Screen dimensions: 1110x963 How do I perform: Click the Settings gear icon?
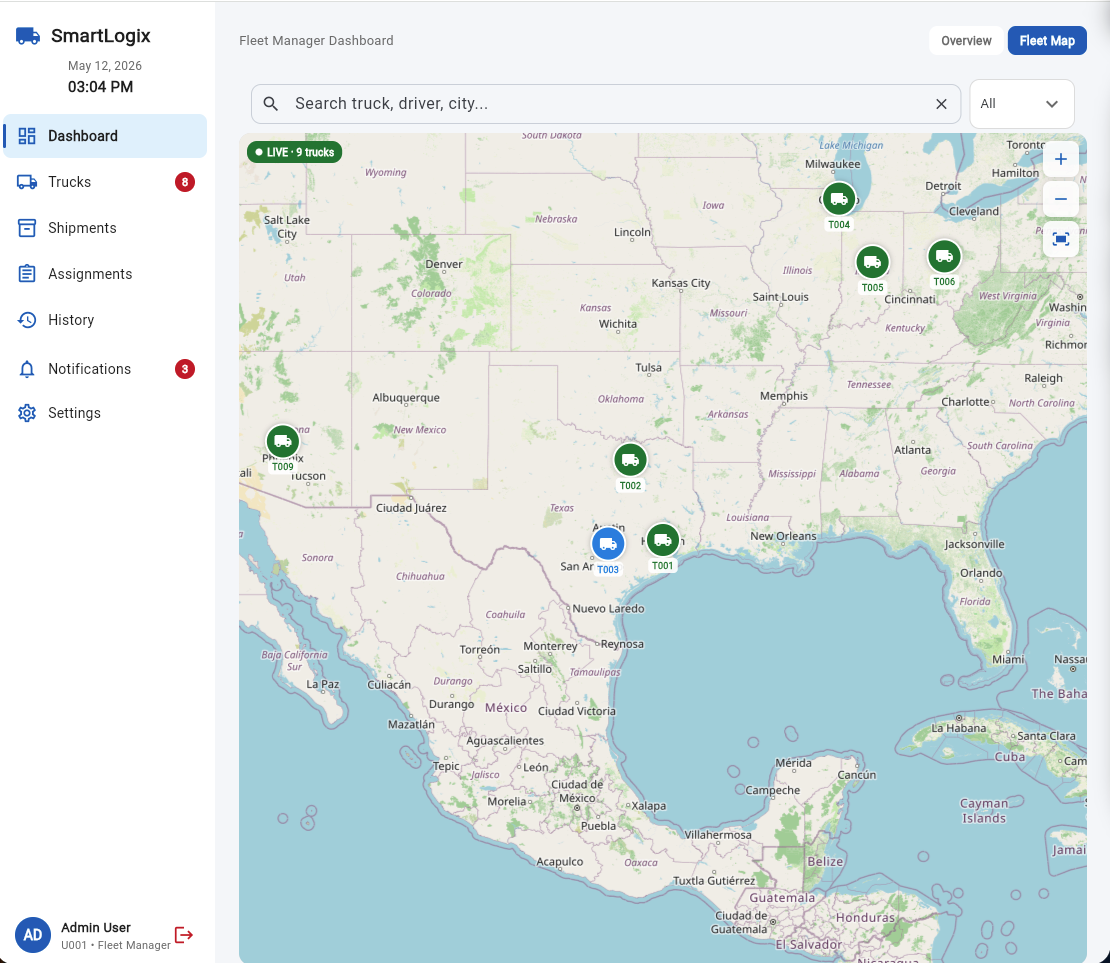(x=27, y=413)
